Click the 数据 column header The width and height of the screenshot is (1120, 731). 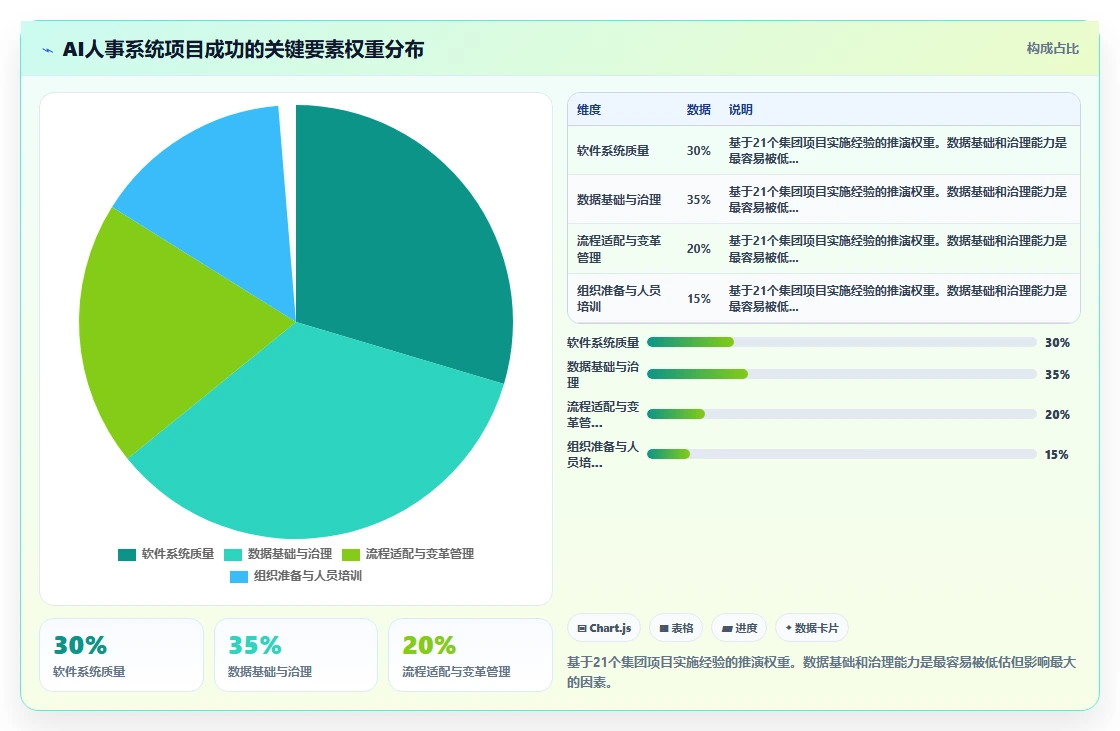pos(699,110)
